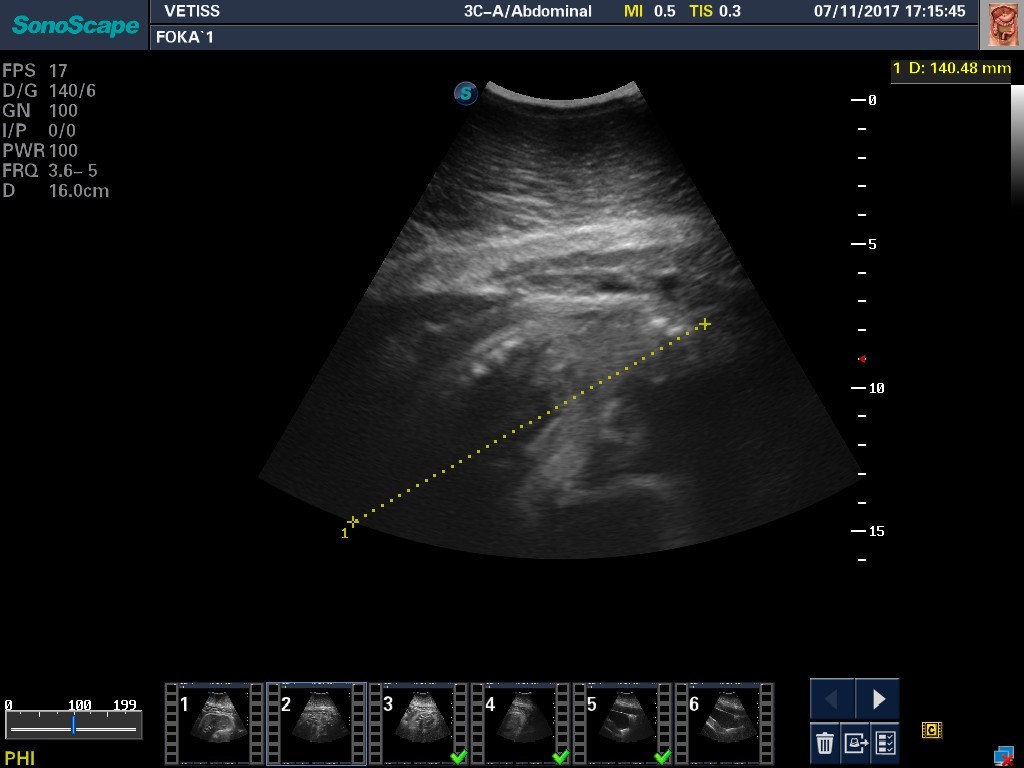The height and width of the screenshot is (768, 1024).
Task: Click the cine frame slider handle
Action: pyautogui.click(x=73, y=725)
